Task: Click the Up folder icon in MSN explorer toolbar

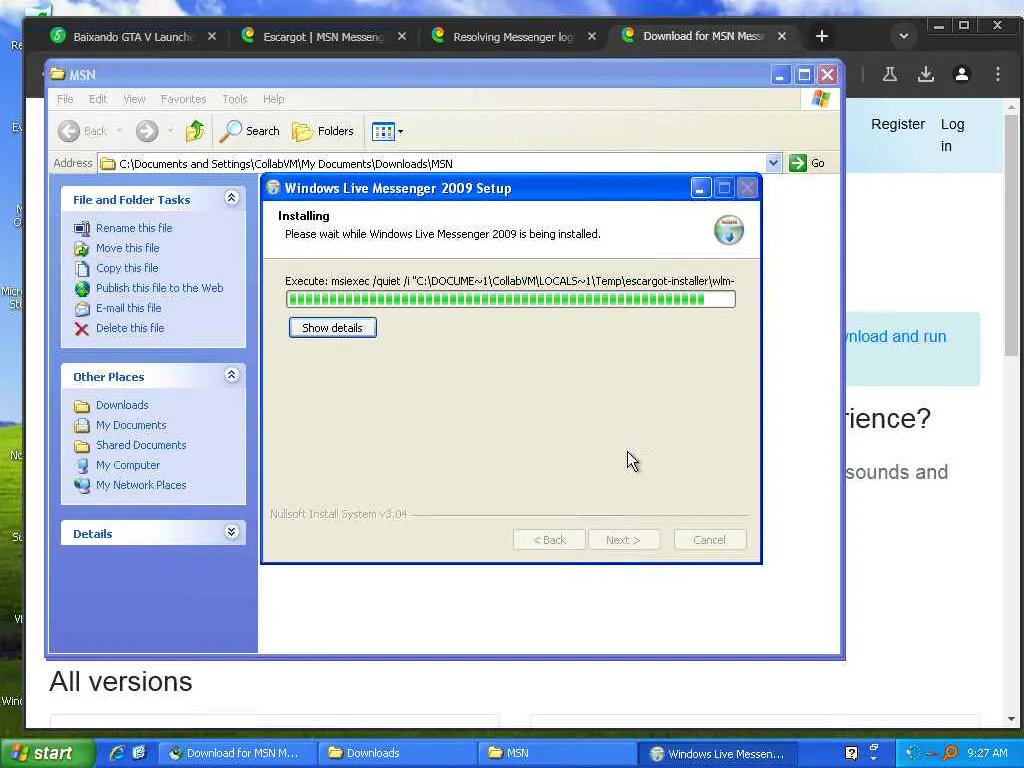Action: point(195,131)
